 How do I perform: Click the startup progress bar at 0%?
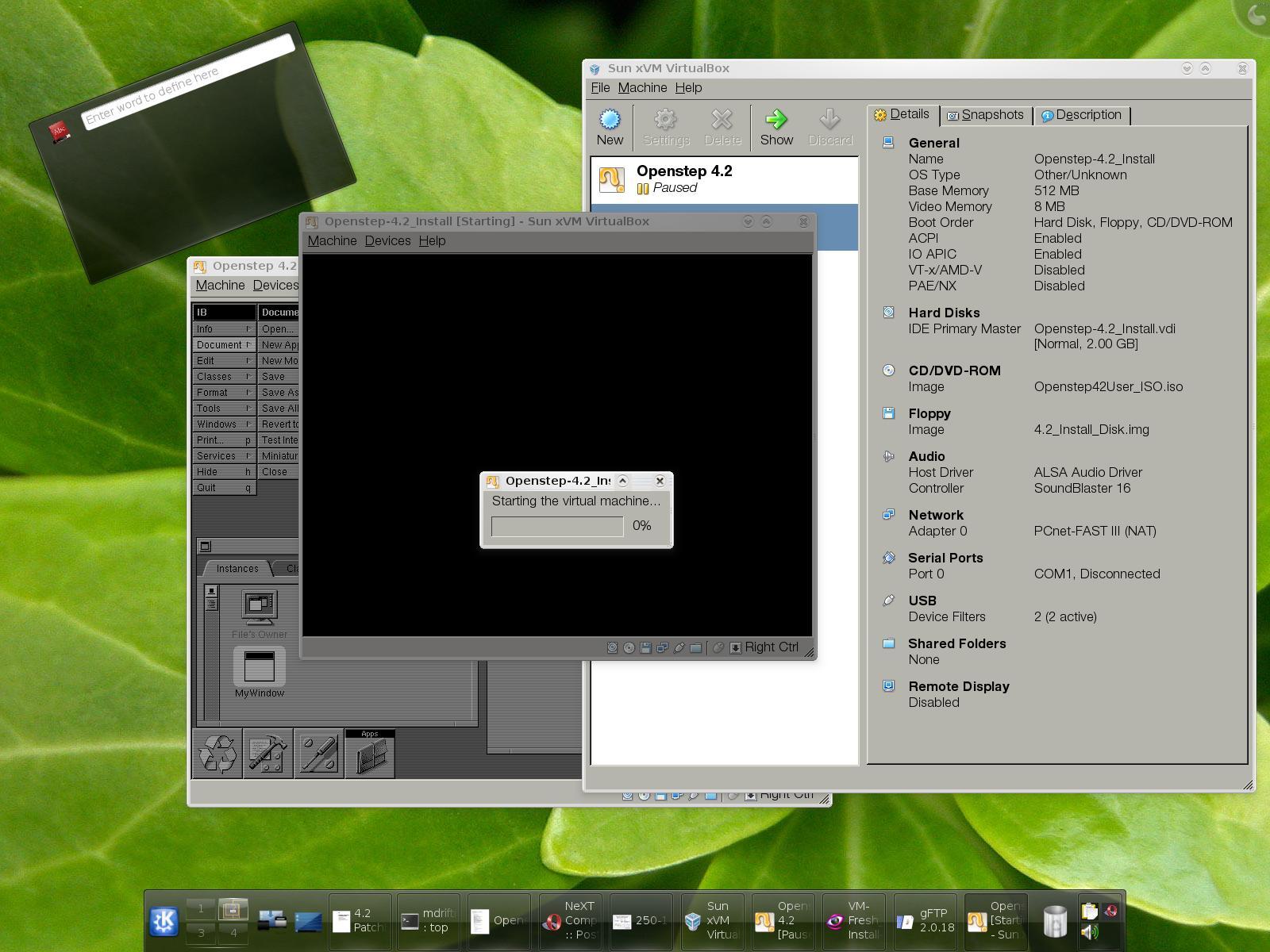coord(556,525)
